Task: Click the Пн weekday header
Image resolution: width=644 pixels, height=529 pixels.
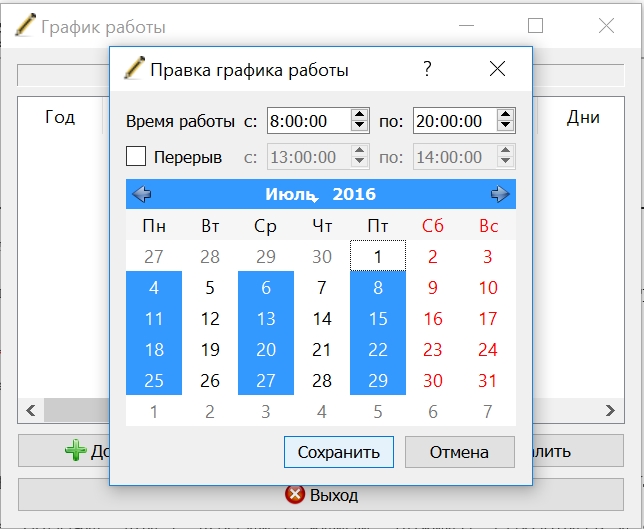Action: pyautogui.click(x=154, y=225)
